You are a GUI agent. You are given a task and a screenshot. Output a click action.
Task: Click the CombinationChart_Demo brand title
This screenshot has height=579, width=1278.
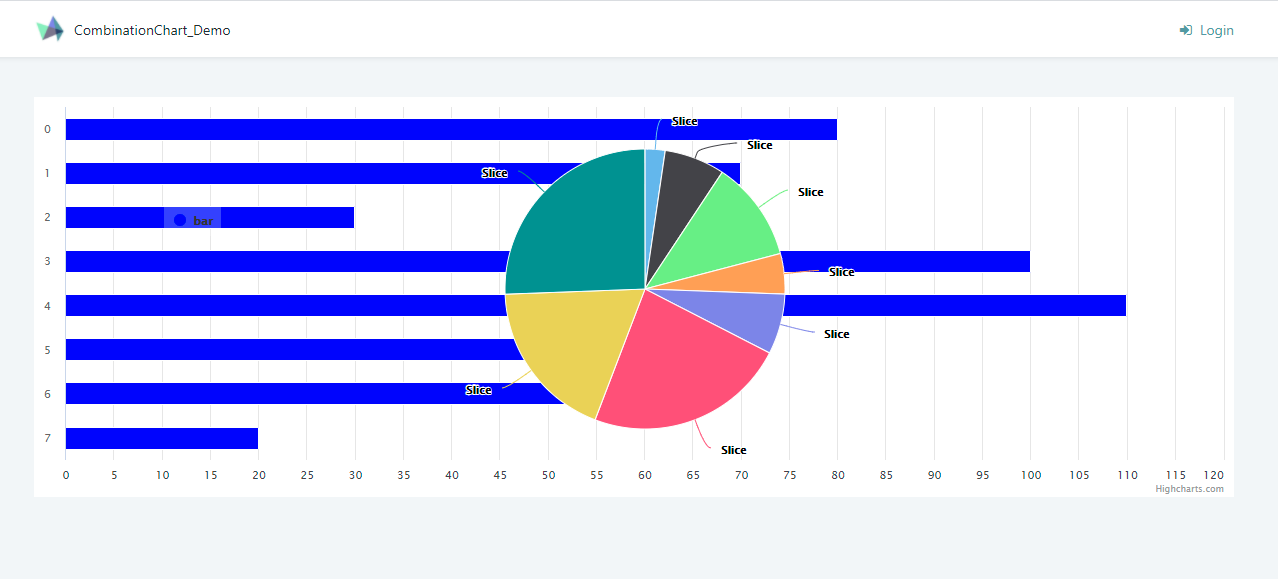click(151, 31)
